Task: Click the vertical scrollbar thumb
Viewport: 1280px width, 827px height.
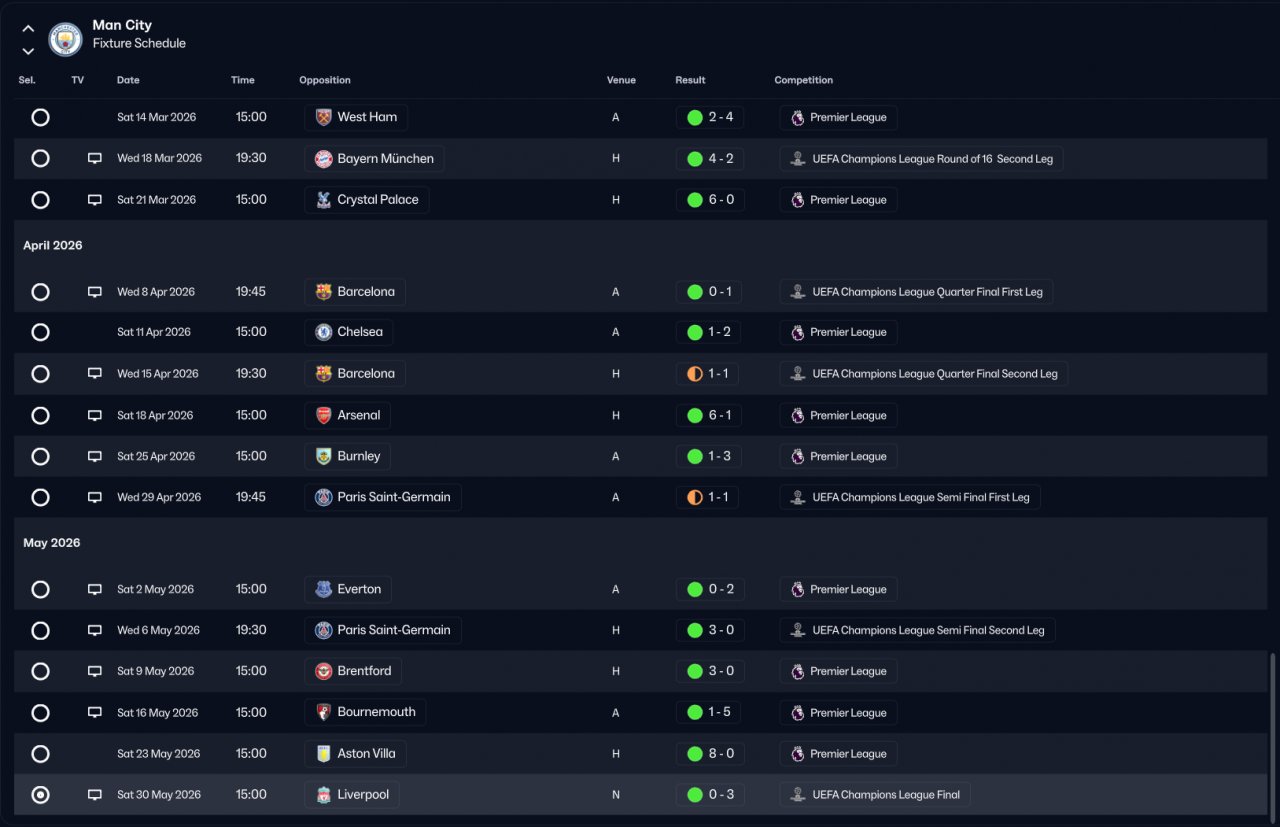Action: click(1273, 735)
